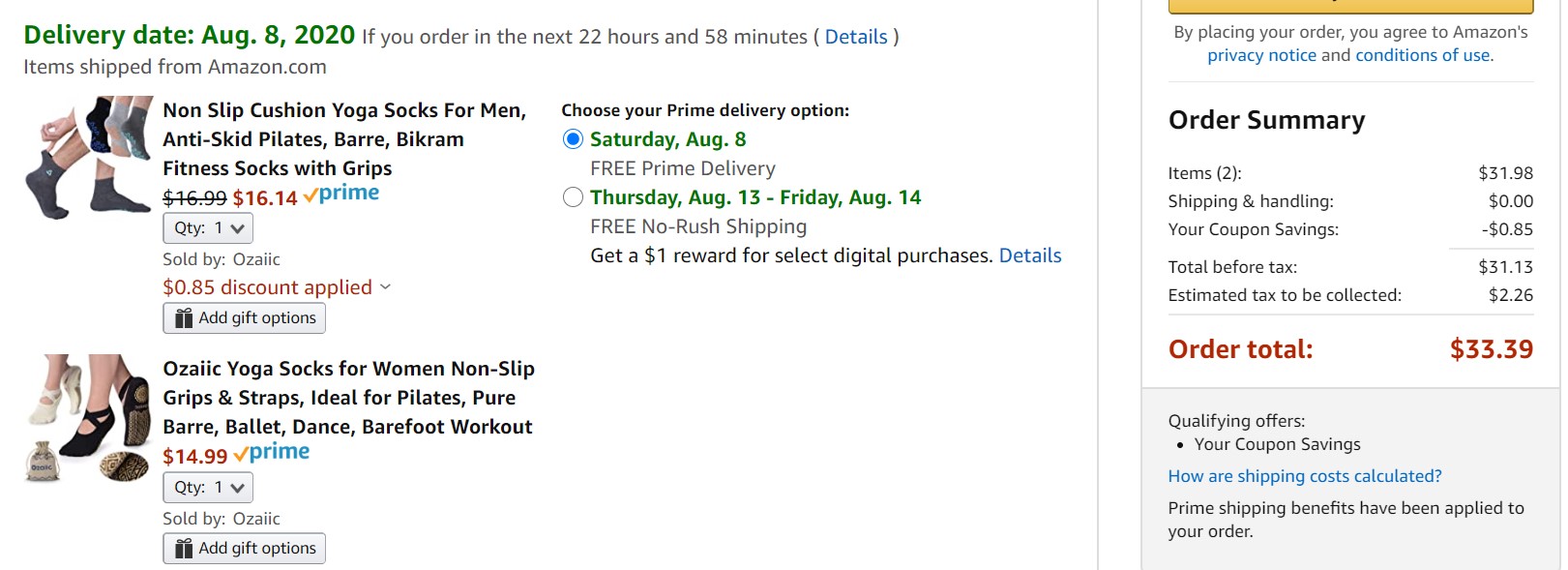Screen dimensions: 1568x570
Task: Open Details link for $1 digital reward
Action: tap(1030, 255)
